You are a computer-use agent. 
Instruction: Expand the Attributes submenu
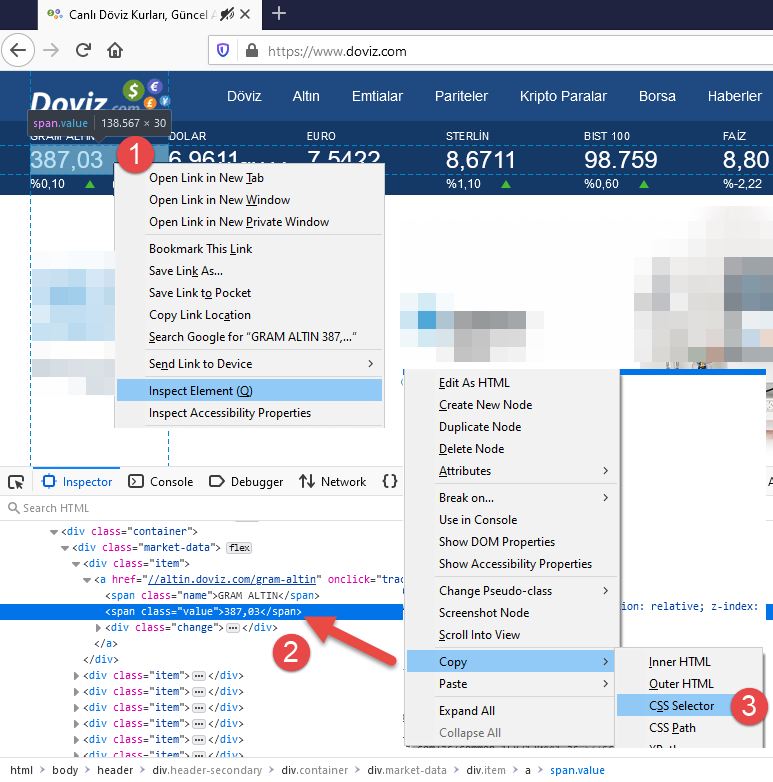point(512,470)
